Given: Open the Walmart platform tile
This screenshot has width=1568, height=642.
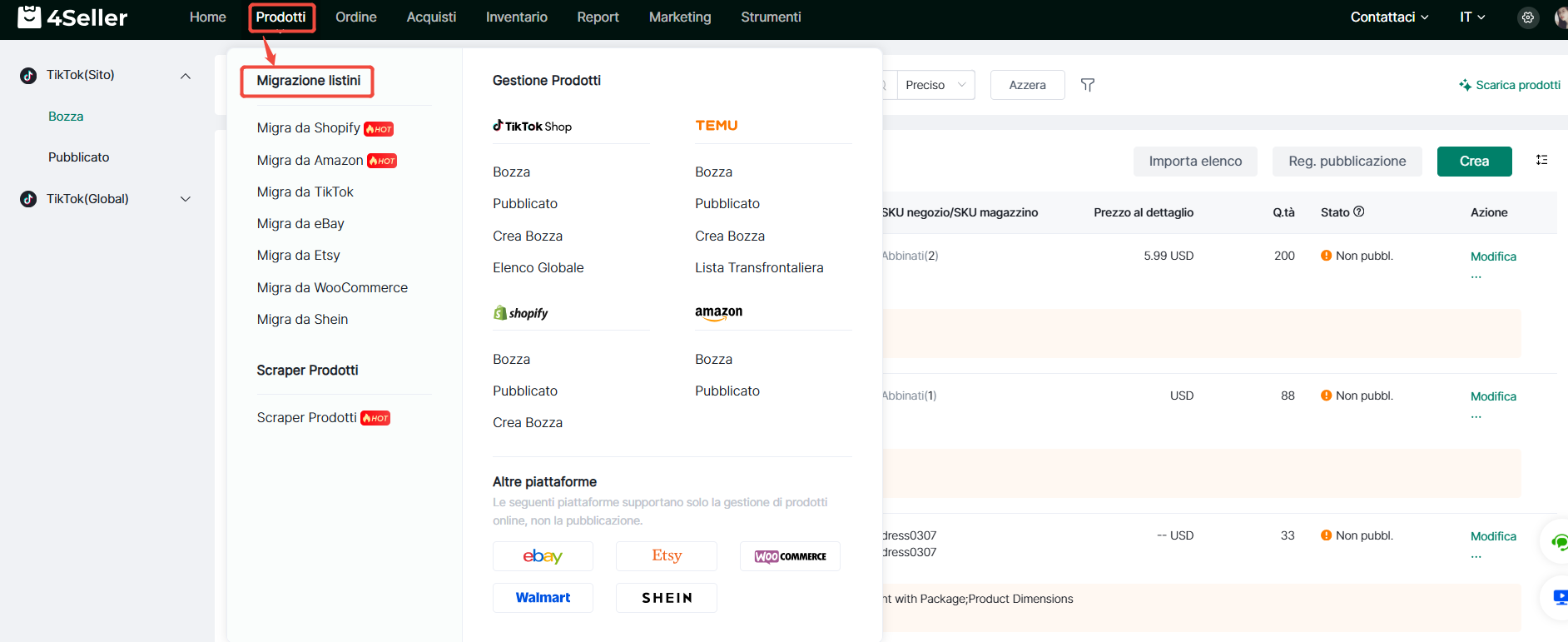Looking at the screenshot, I should [543, 598].
